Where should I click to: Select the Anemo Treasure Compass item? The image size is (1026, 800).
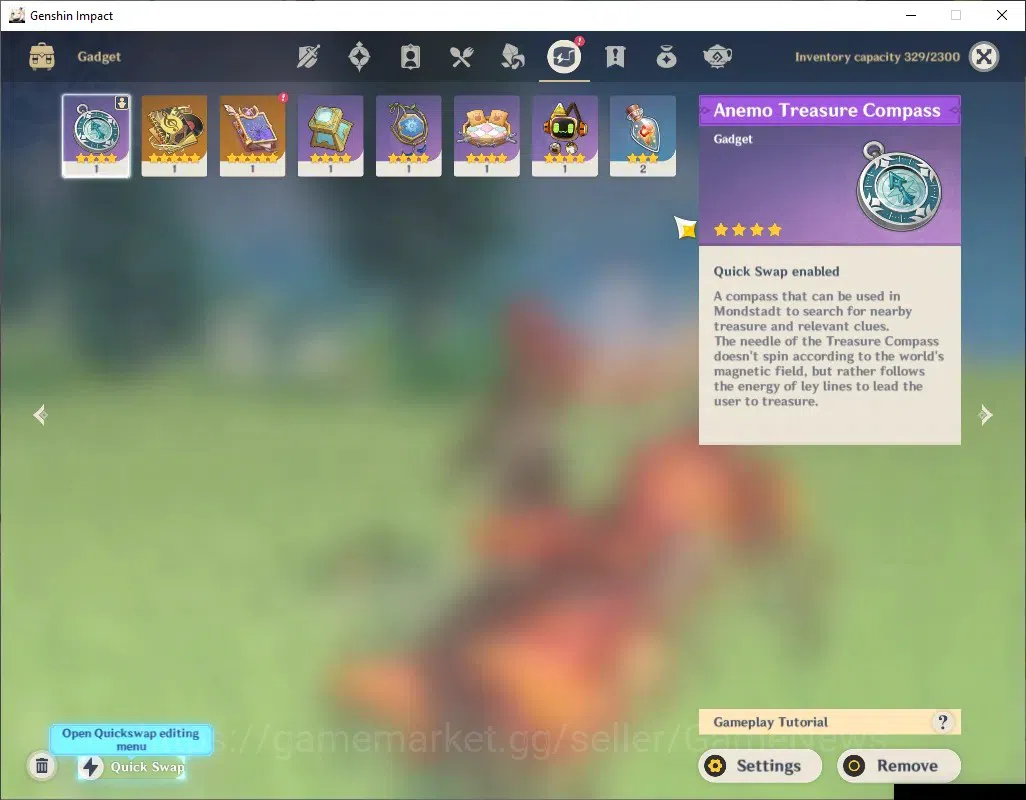tap(96, 136)
